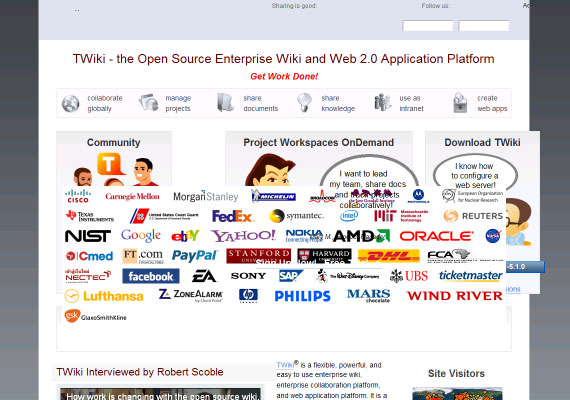Click the United States Coast Guard logo
Screen dimensions: 570x400
(164, 216)
